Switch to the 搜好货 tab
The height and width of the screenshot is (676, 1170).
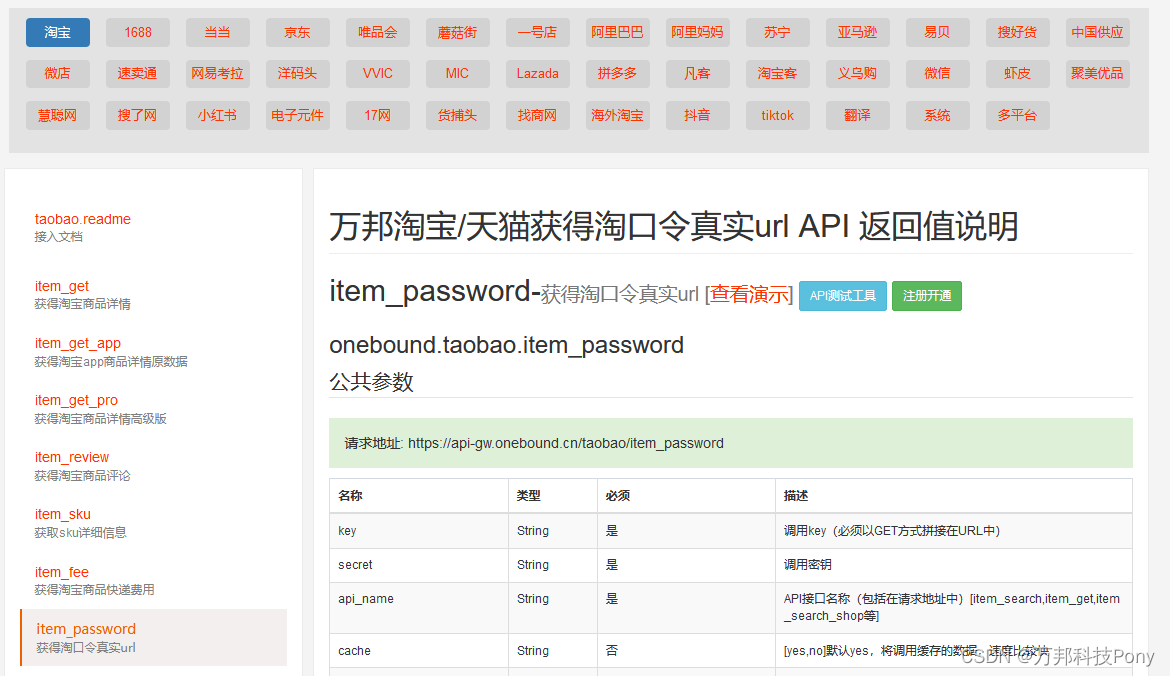tap(1017, 32)
